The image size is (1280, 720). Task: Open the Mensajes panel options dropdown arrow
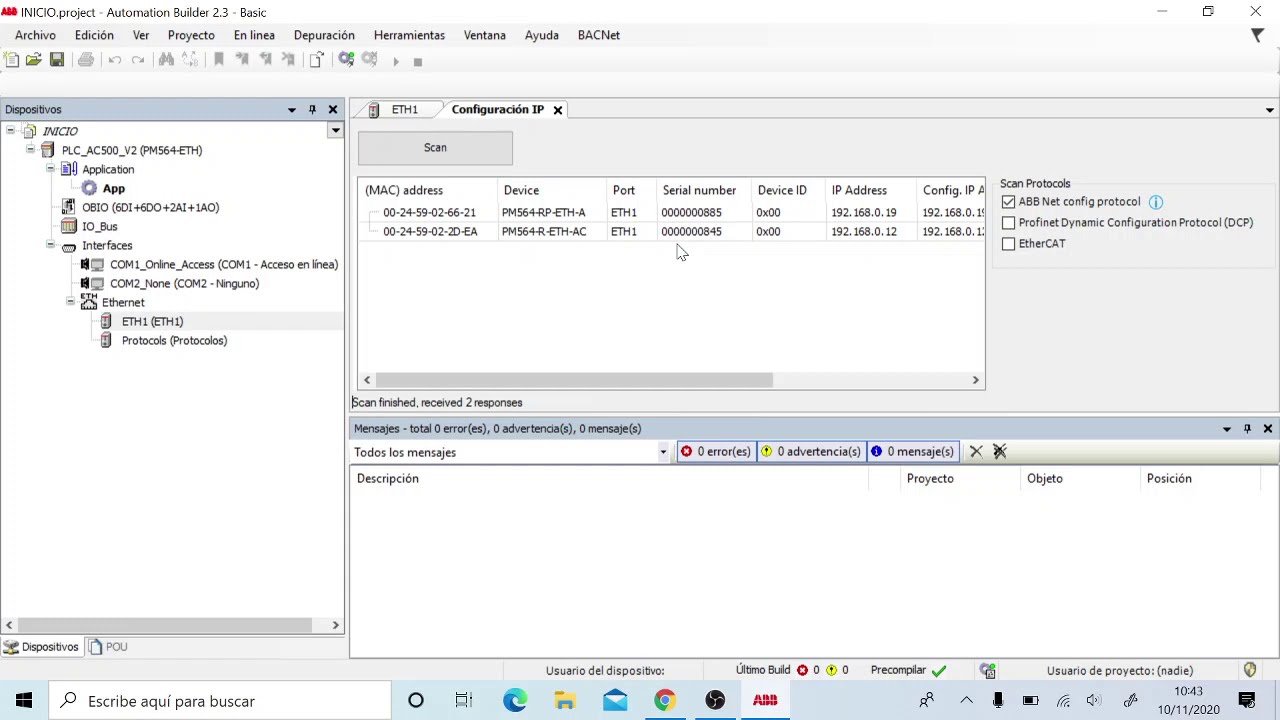point(1227,429)
